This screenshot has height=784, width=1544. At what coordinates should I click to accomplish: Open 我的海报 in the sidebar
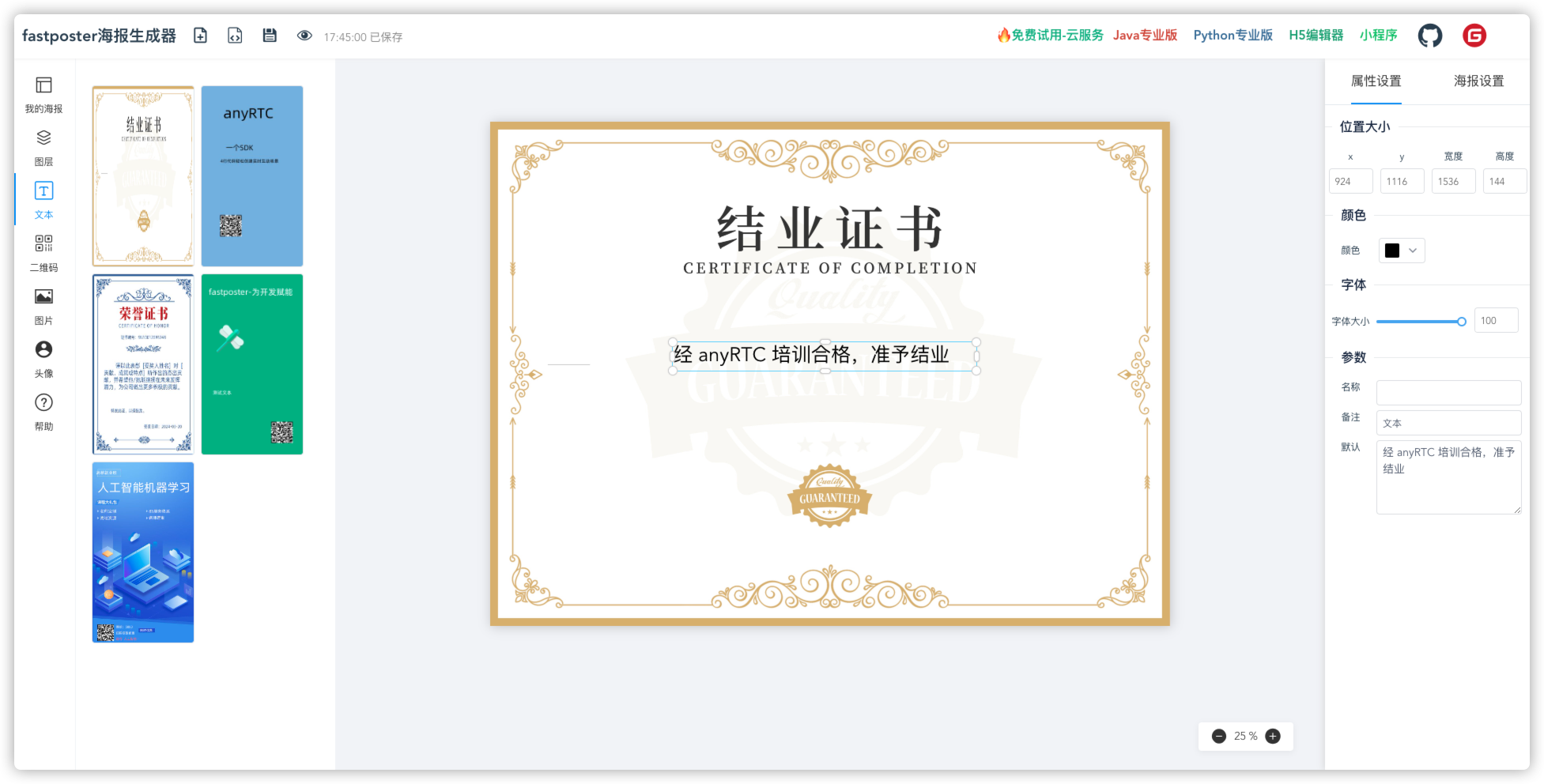(x=43, y=95)
